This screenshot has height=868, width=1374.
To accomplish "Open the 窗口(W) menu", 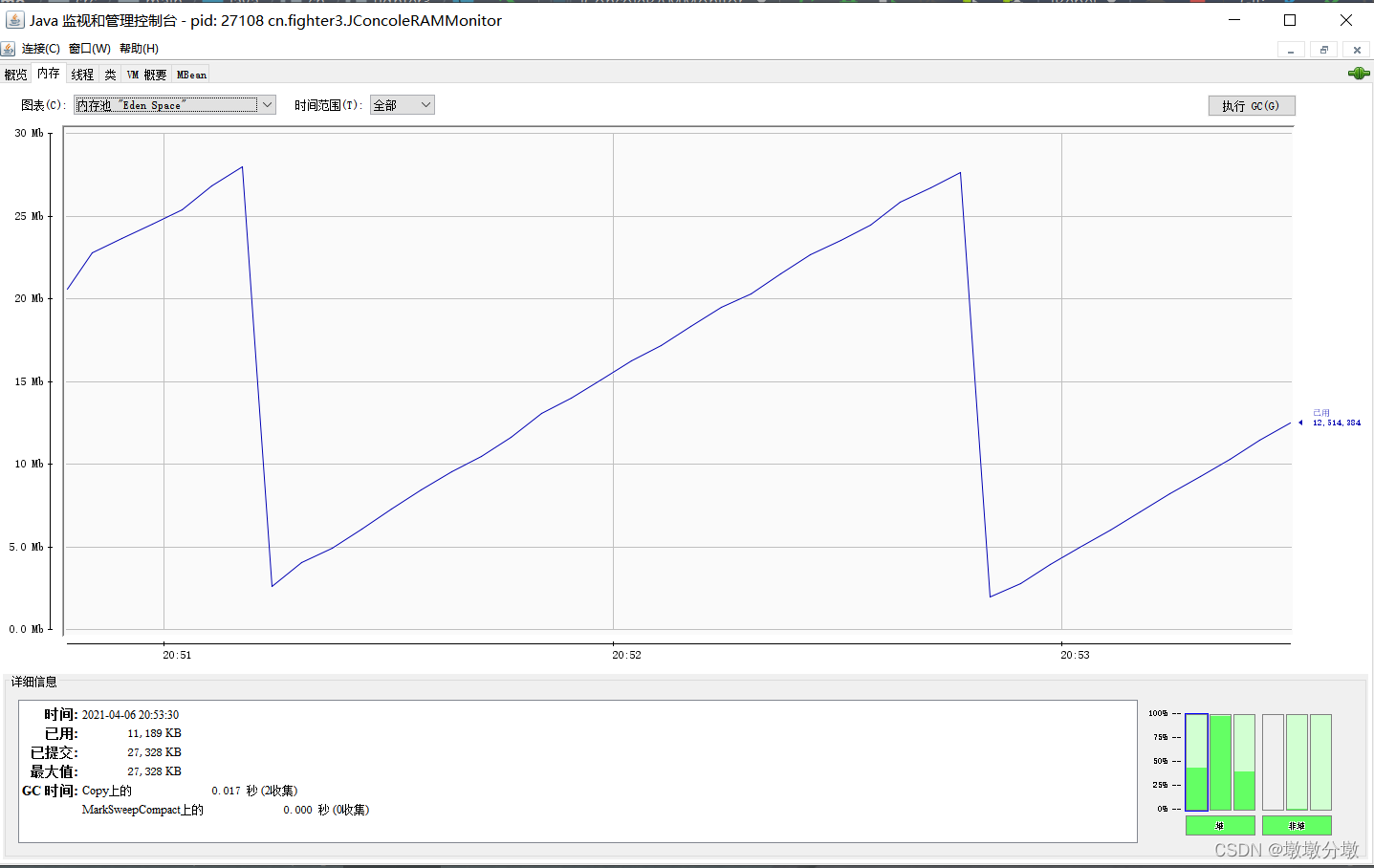I will [89, 49].
